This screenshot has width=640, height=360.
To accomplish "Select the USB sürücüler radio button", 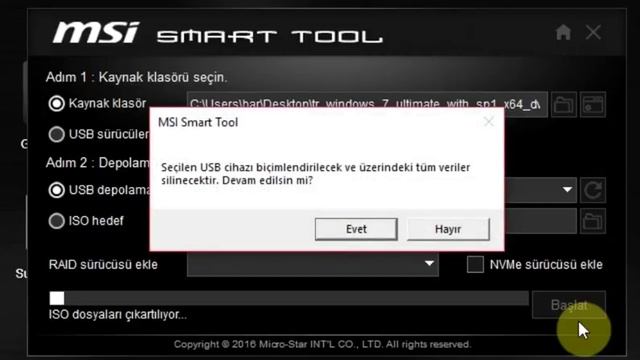I will [56, 134].
